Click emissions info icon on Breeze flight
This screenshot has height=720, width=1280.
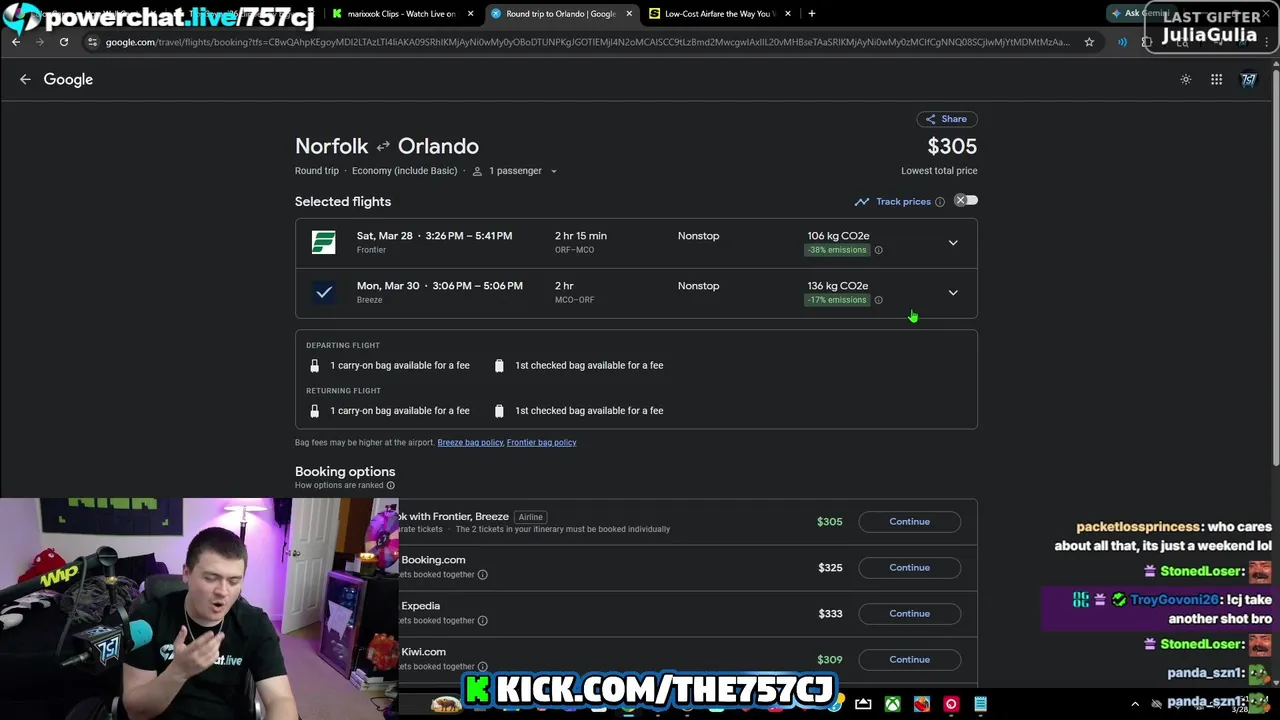click(878, 300)
